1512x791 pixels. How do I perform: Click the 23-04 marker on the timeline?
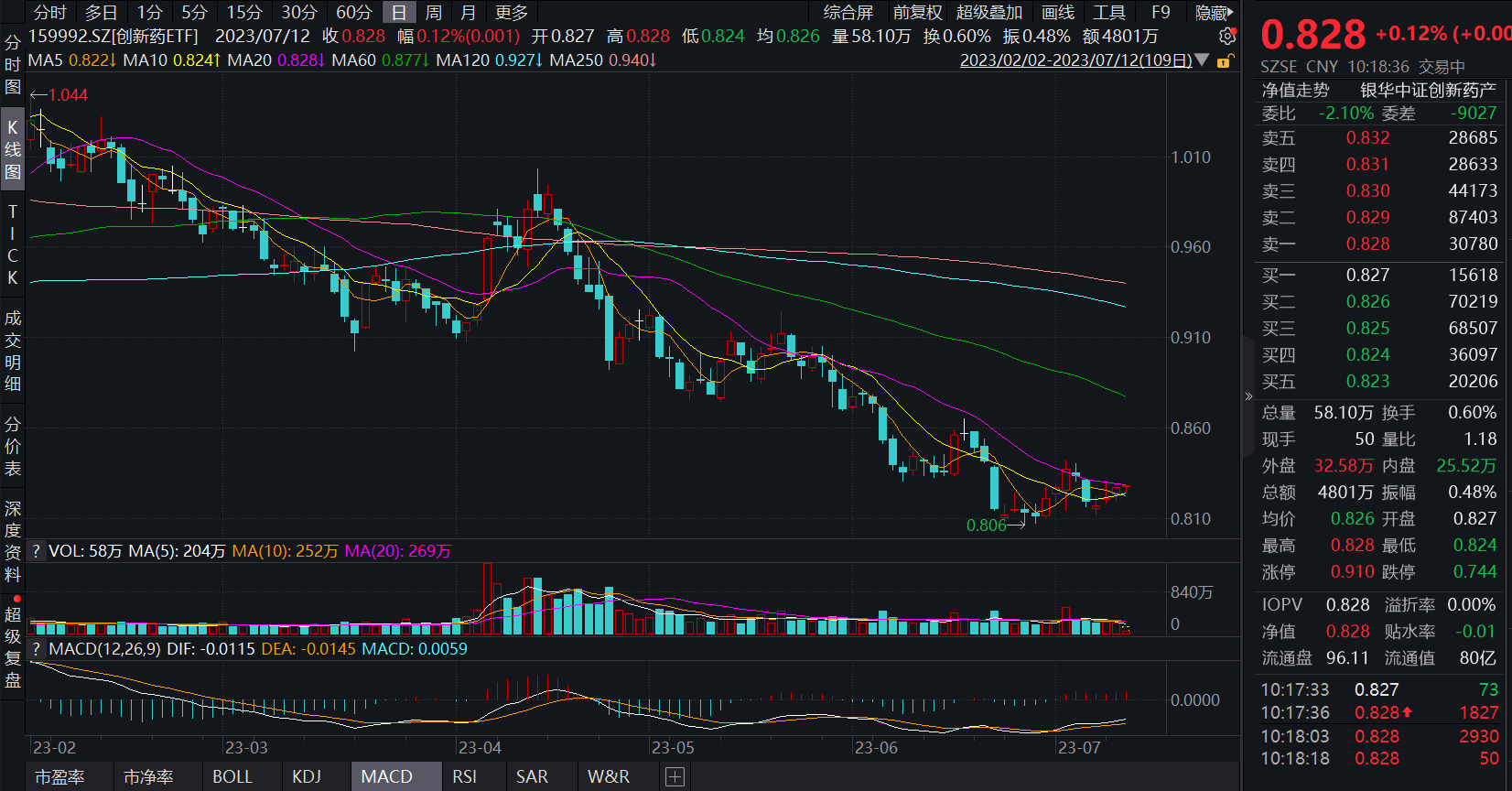[480, 748]
